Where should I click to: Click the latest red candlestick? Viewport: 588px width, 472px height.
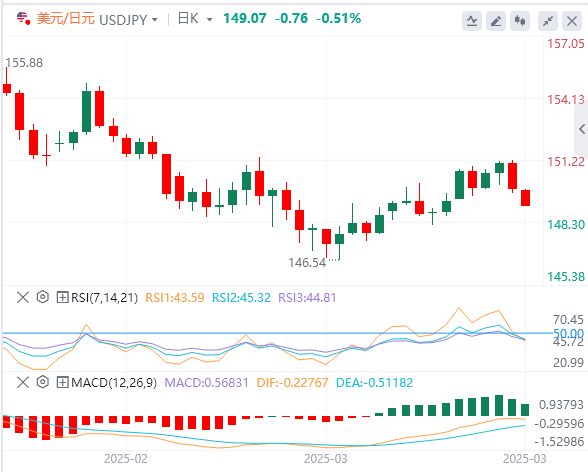coord(525,198)
